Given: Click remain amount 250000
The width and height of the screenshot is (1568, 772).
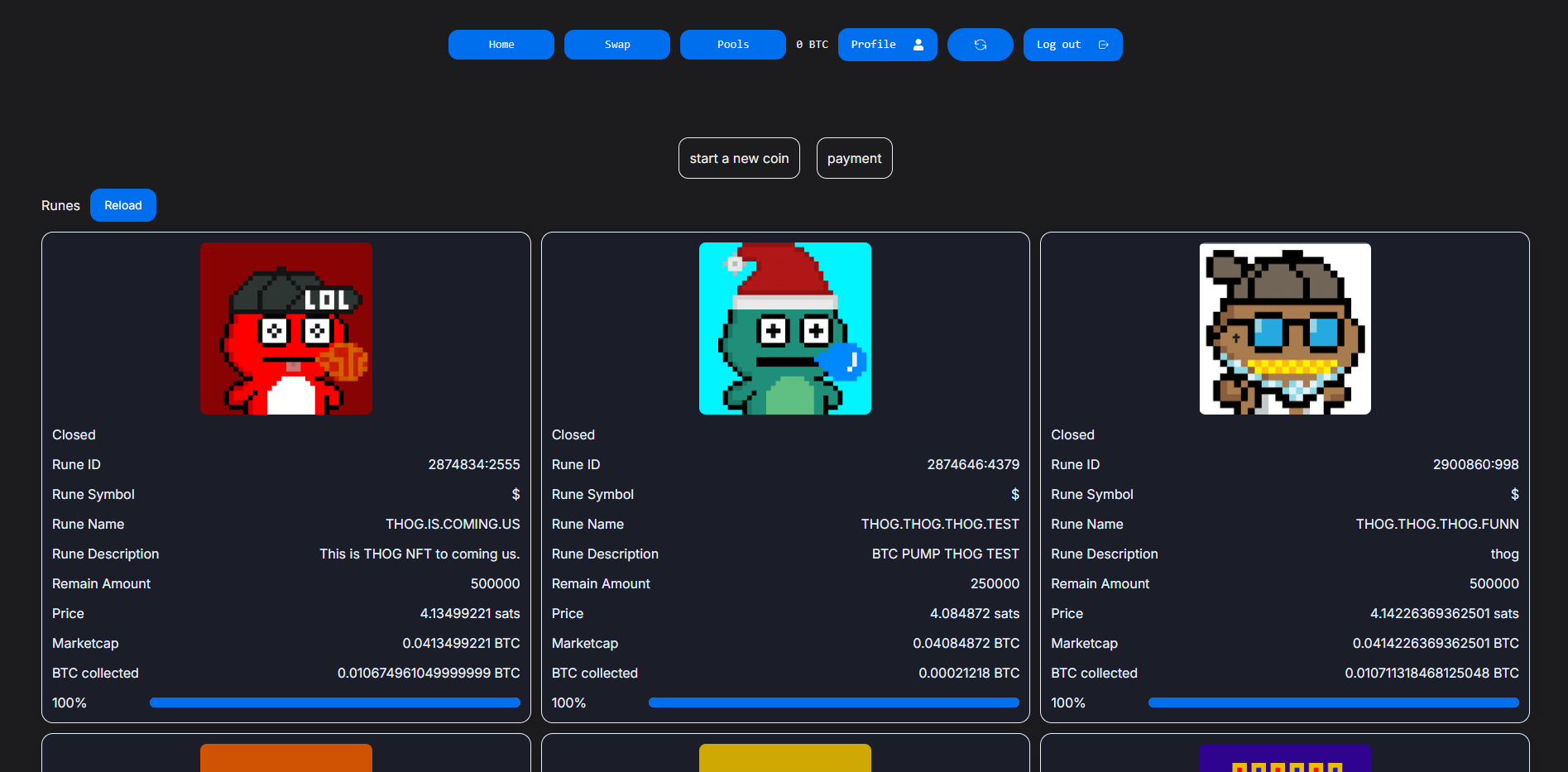Looking at the screenshot, I should (995, 583).
